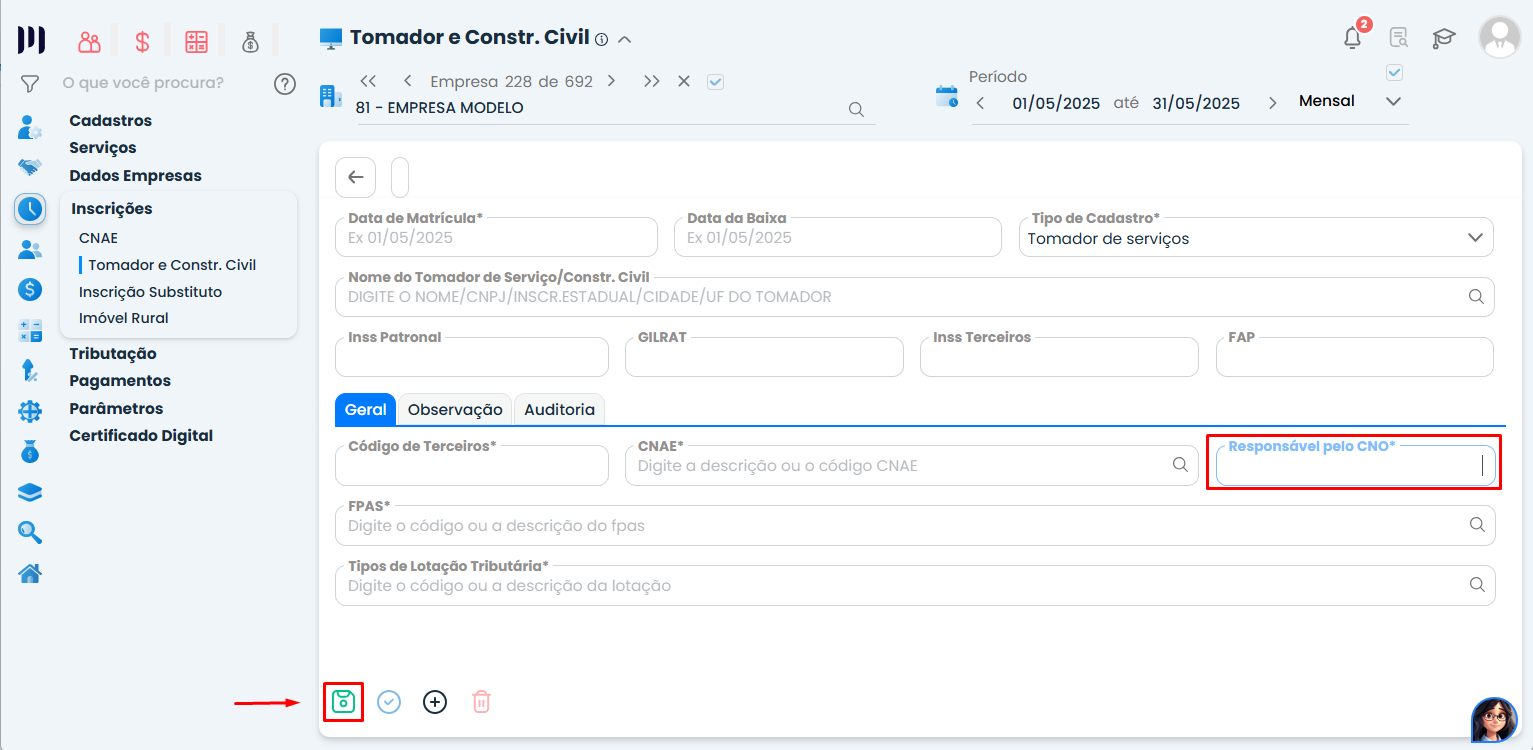Viewport: 1533px width, 750px height.
Task: Open the period calendar icon
Action: pos(946,97)
